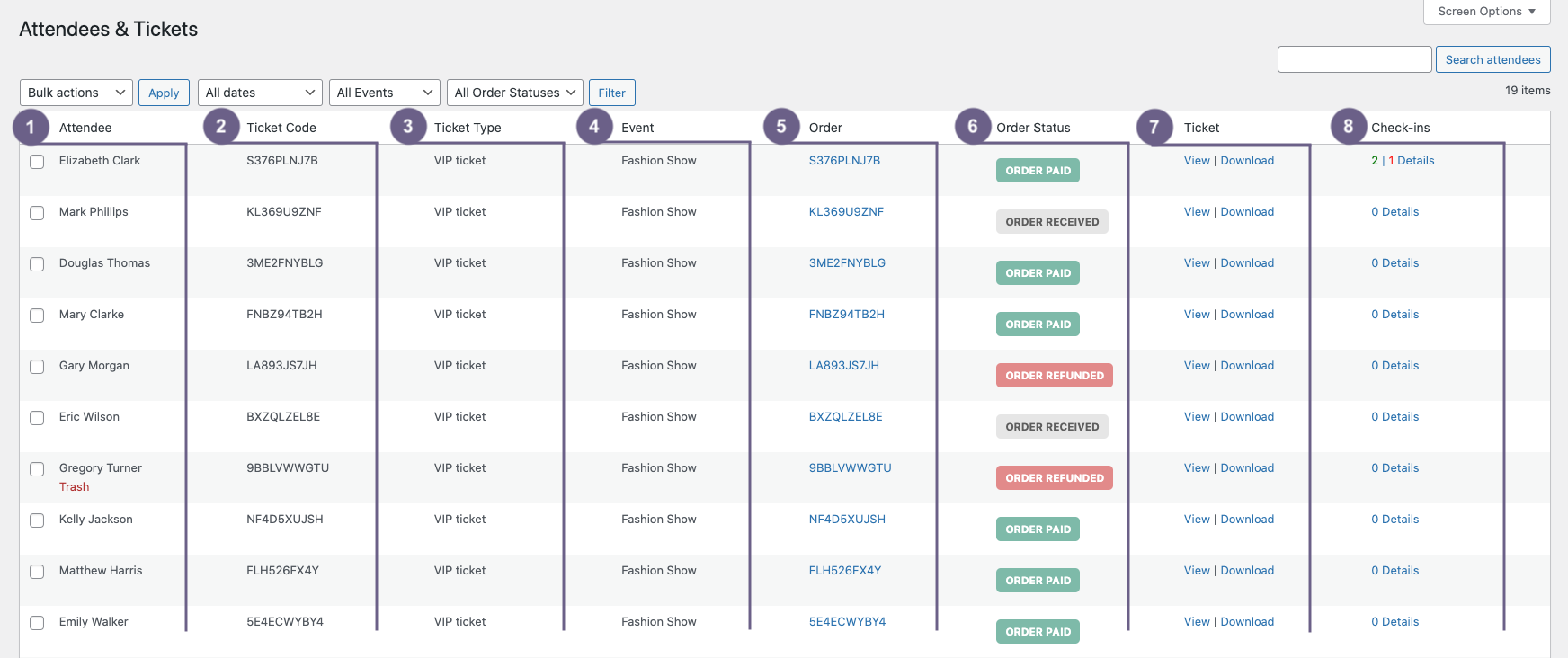Image resolution: width=1568 pixels, height=658 pixels.
Task: Click Order Paid badge for Elizabeth Clark
Action: tap(1038, 171)
